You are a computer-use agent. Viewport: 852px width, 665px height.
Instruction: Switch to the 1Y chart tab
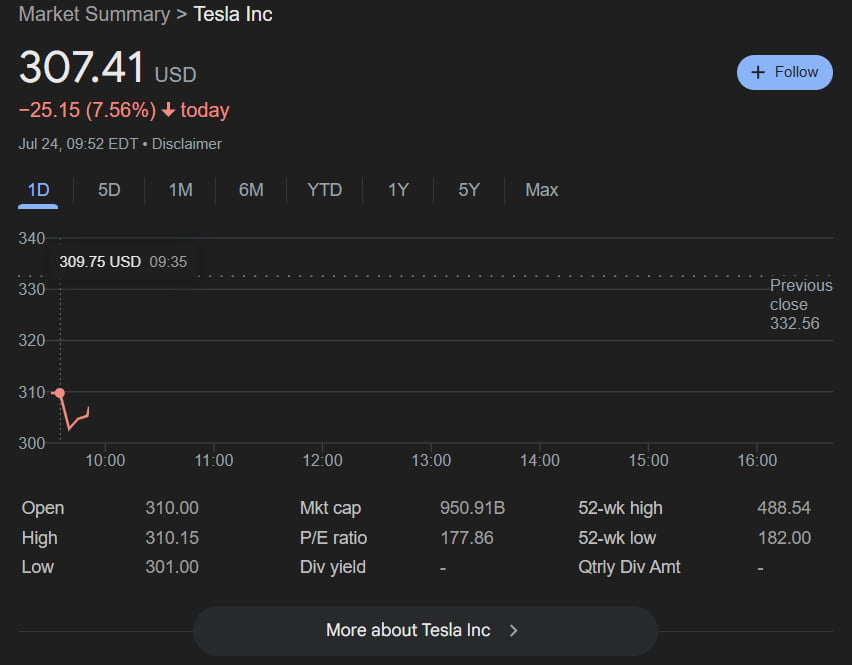[397, 190]
